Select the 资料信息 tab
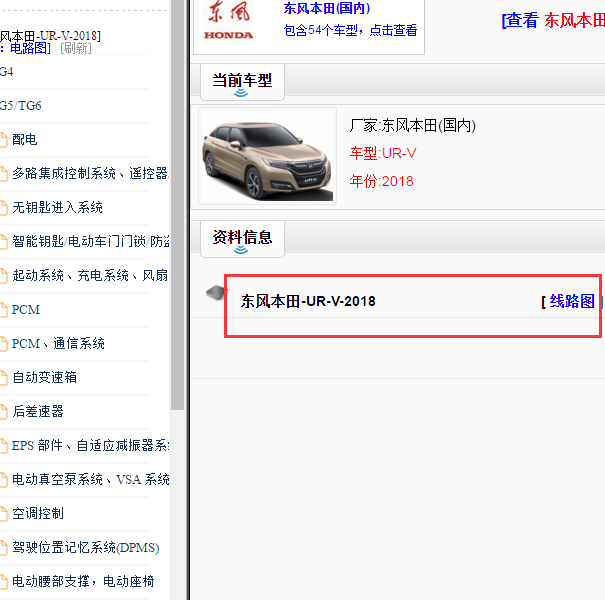605x600 pixels. coord(242,239)
